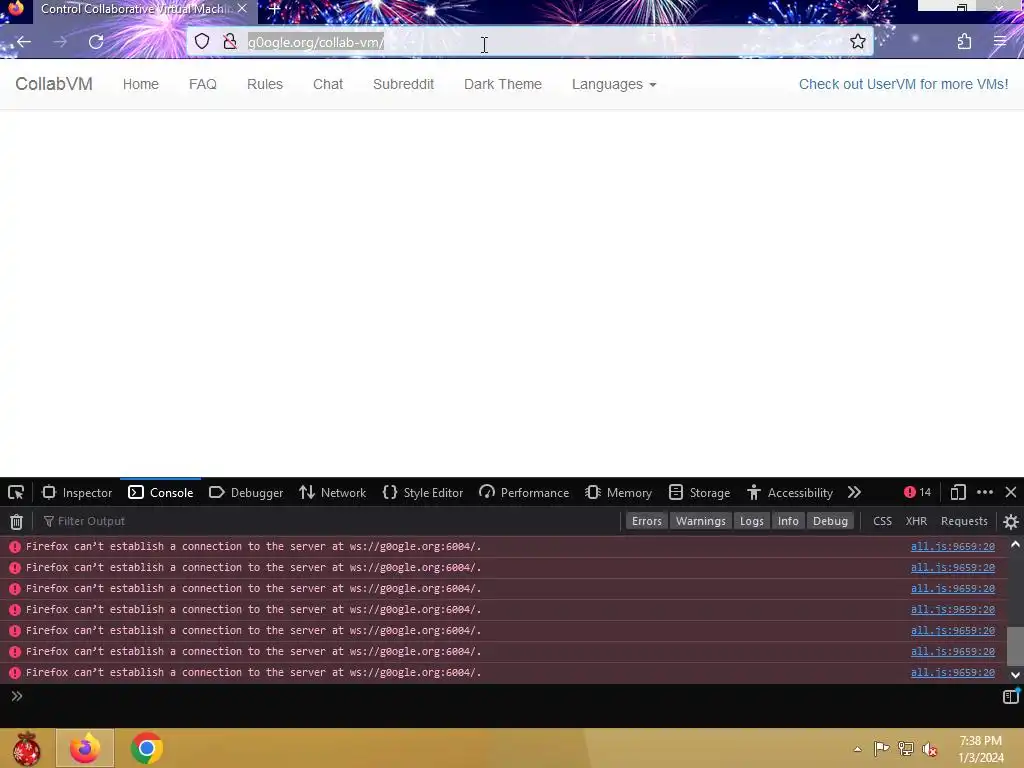Go to CollabVM Home link
1024x768 pixels.
click(x=140, y=84)
